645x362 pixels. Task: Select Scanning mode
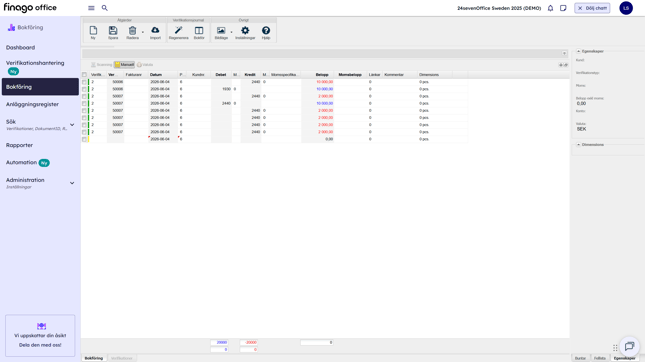101,65
